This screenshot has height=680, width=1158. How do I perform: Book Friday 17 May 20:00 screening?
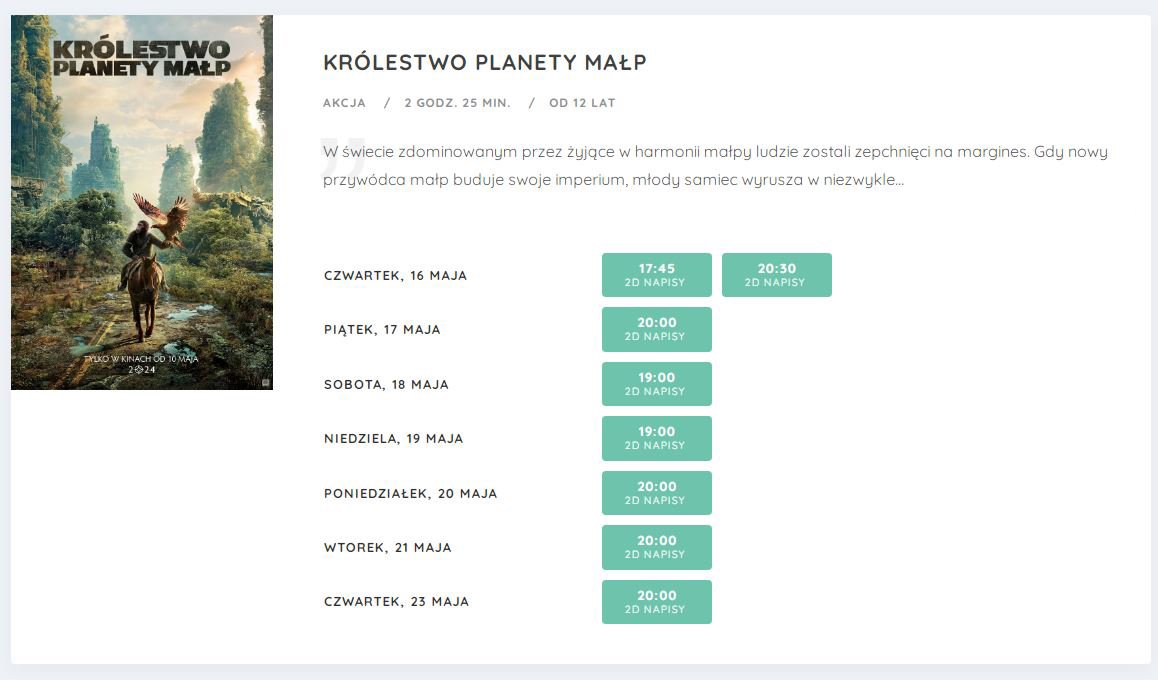(657, 329)
